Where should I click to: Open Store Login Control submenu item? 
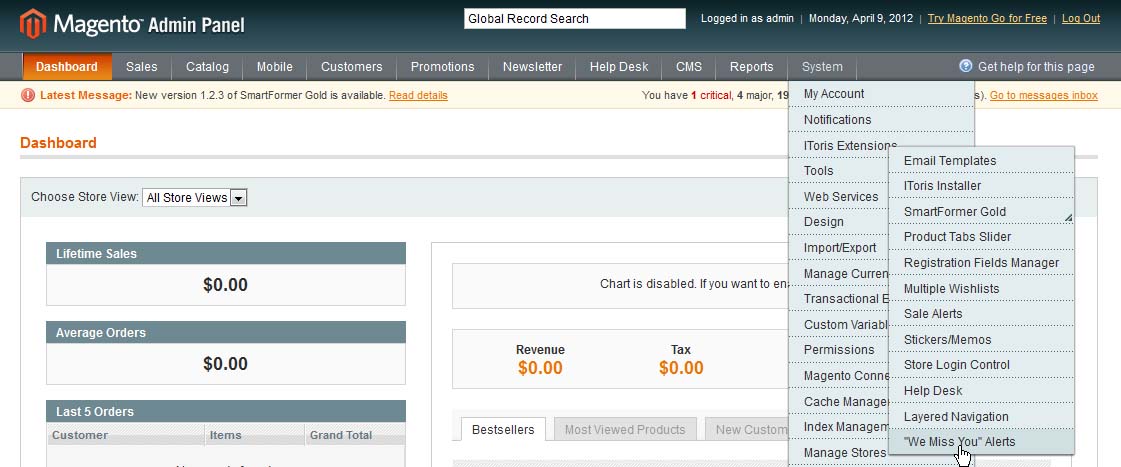point(981,365)
